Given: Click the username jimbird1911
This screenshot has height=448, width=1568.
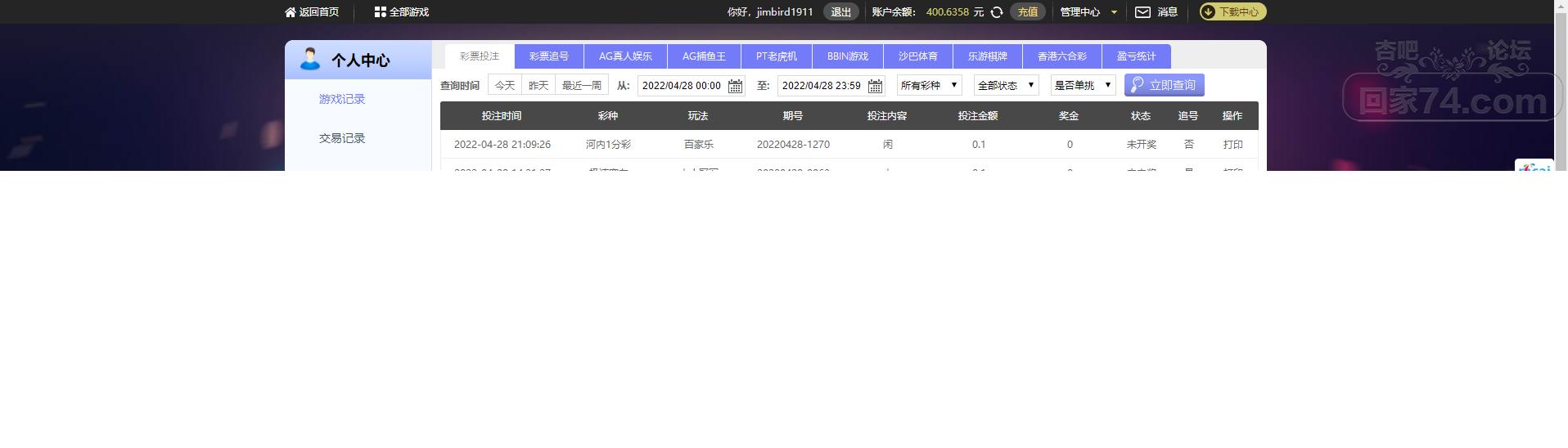Looking at the screenshot, I should tap(785, 12).
